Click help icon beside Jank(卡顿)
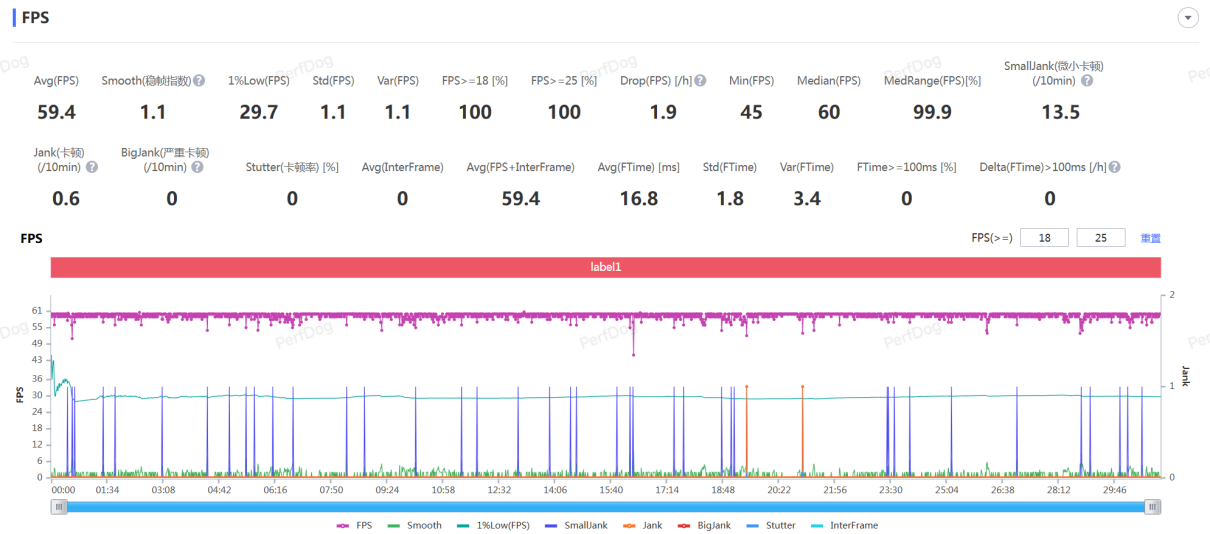The image size is (1210, 534). (92, 167)
